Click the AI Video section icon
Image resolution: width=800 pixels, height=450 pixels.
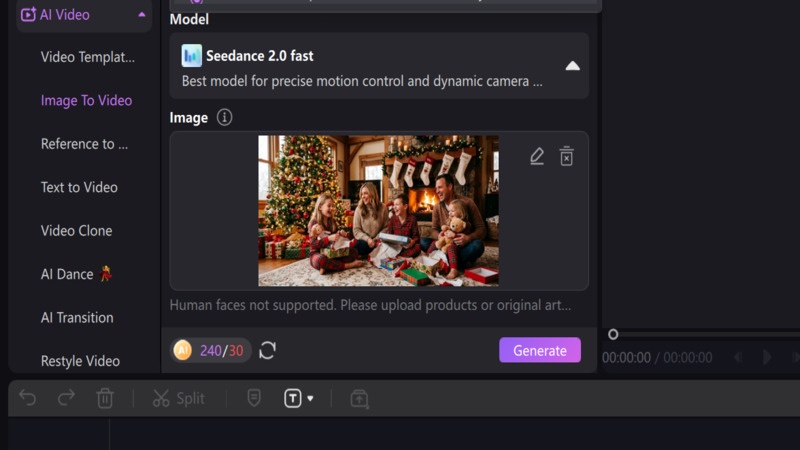pos(28,14)
